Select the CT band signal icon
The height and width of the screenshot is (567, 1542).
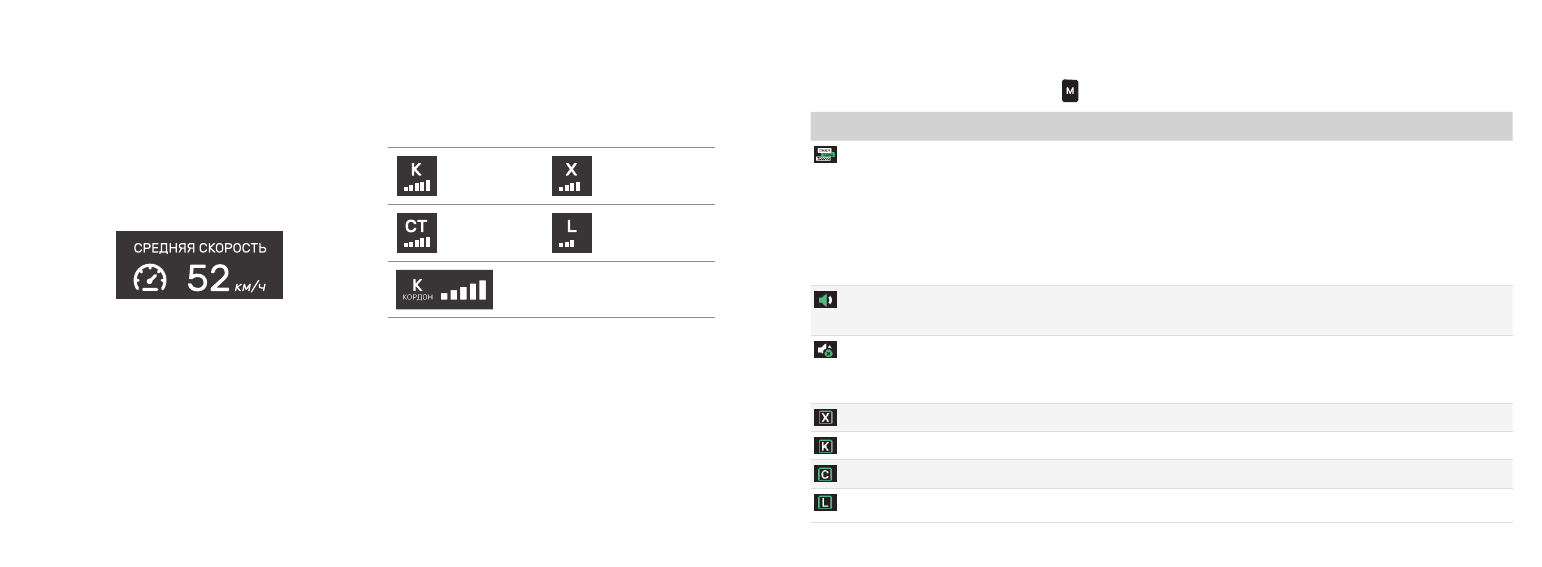pyautogui.click(x=416, y=232)
